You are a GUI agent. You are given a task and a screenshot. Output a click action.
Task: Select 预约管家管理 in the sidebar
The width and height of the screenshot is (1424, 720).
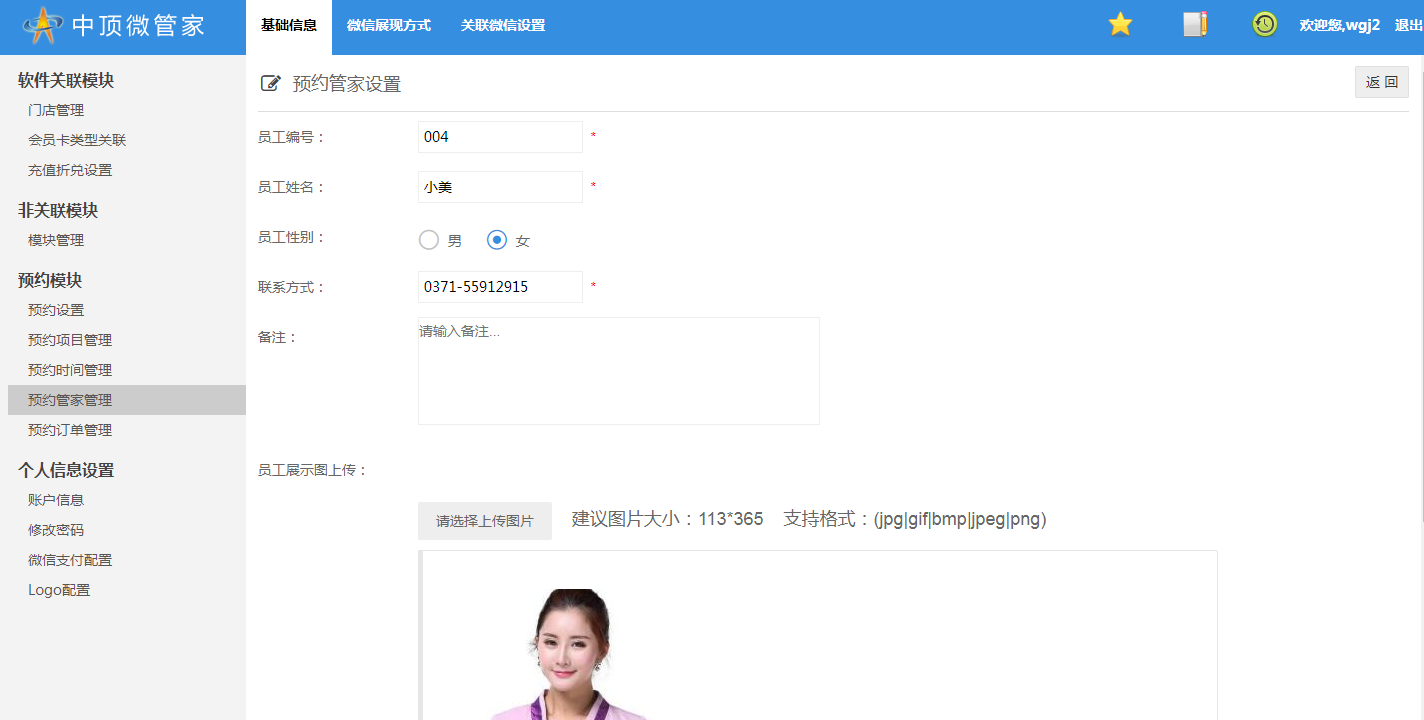pos(127,400)
